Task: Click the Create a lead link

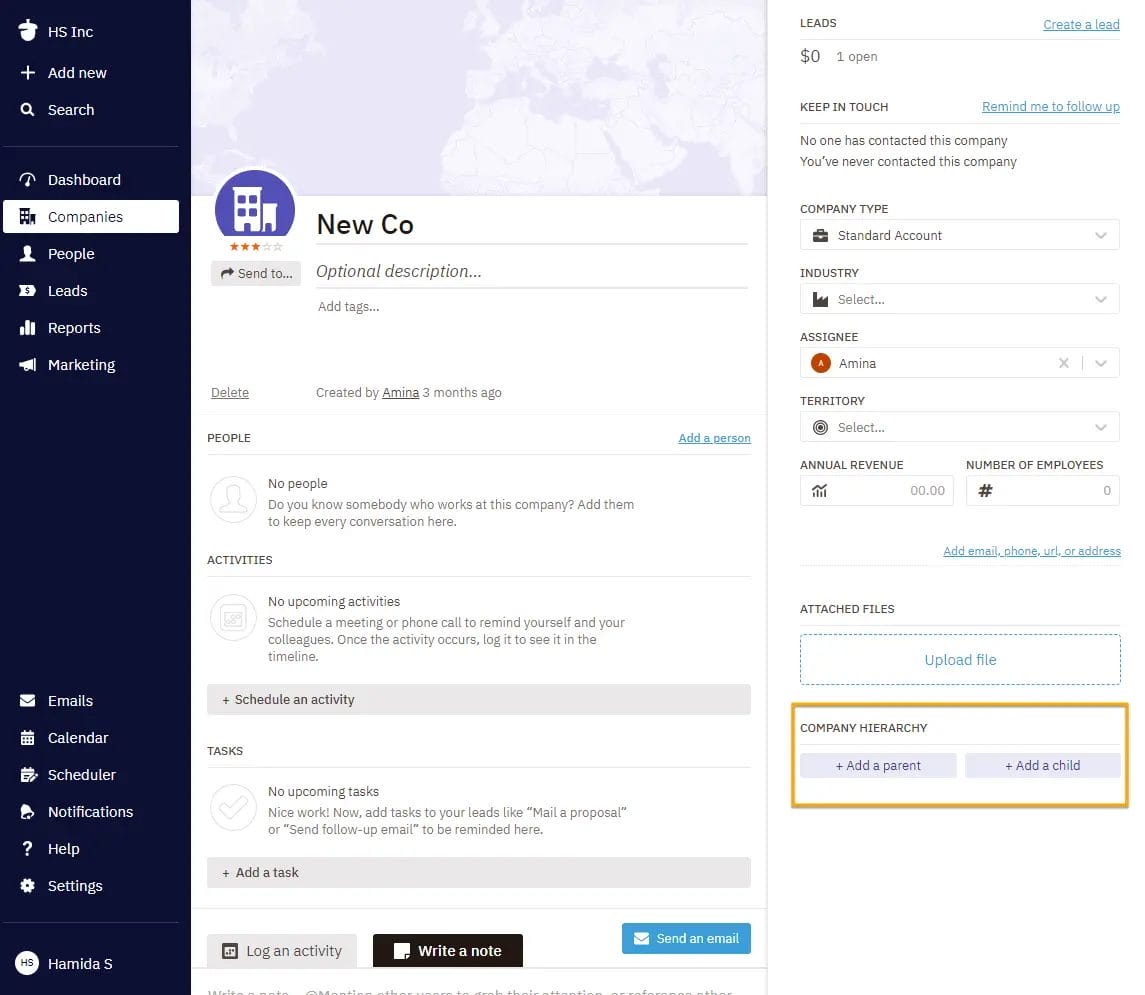Action: pyautogui.click(x=1081, y=24)
